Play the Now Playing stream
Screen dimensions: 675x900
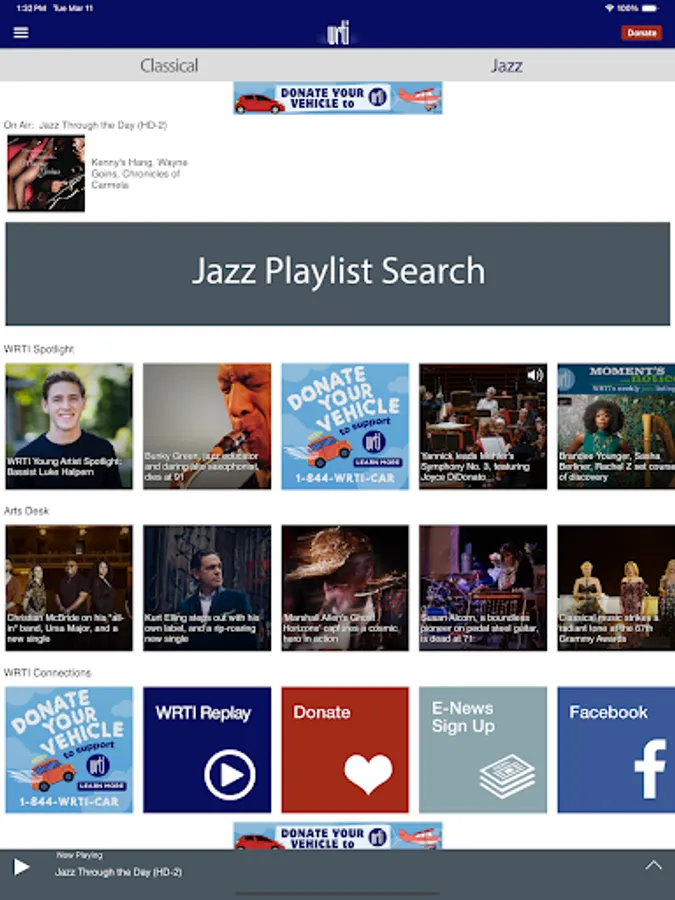click(21, 867)
